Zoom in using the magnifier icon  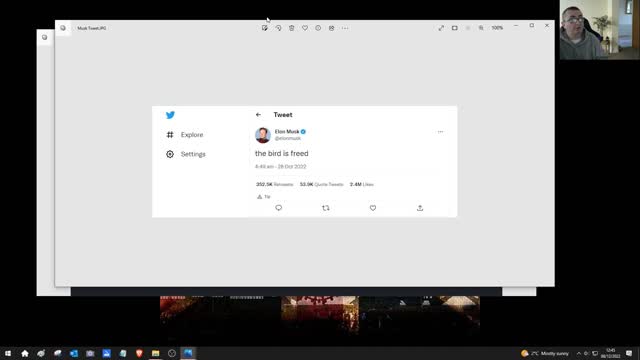tap(481, 28)
